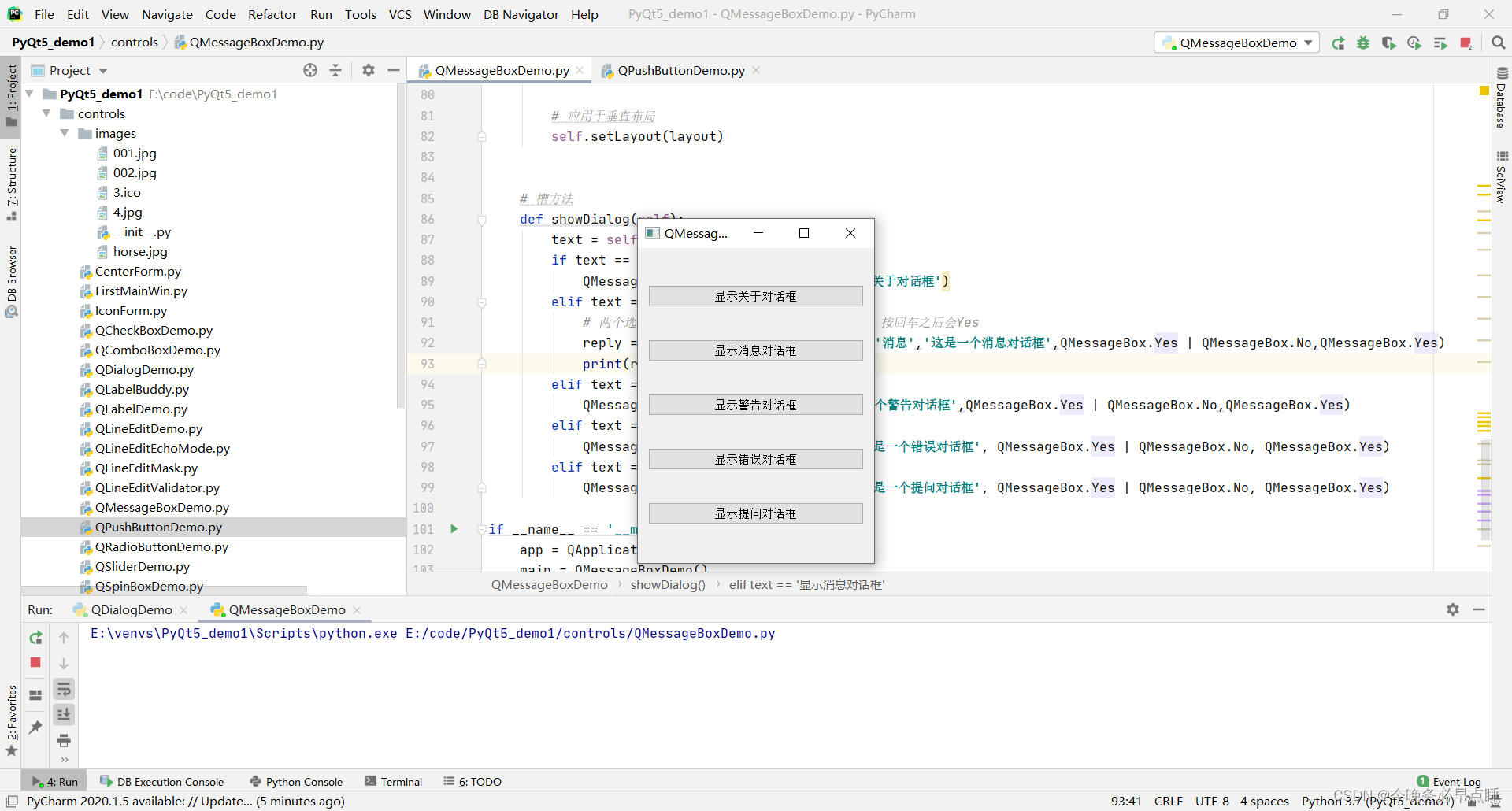This screenshot has height=811, width=1512.
Task: Click the Rerun icon in toolbar
Action: 1338,43
